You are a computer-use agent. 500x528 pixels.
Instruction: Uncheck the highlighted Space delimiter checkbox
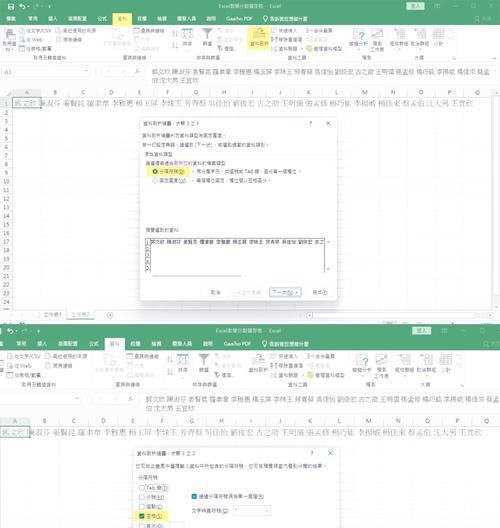(142, 516)
